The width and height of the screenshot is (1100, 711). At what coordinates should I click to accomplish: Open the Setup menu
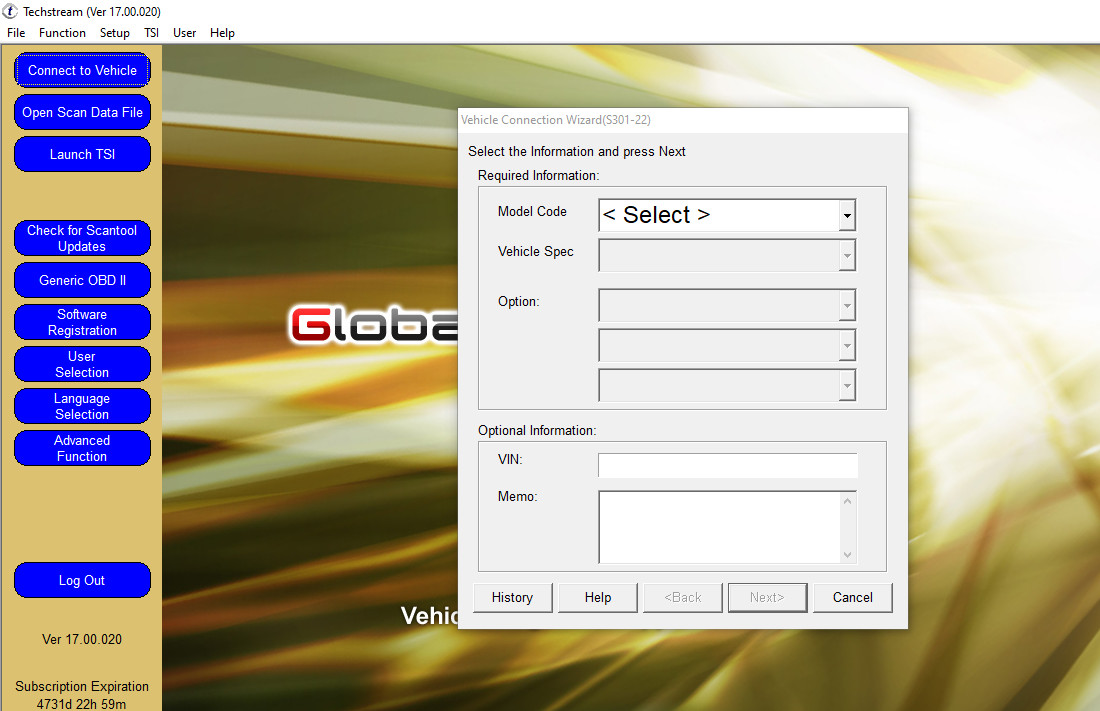[114, 33]
